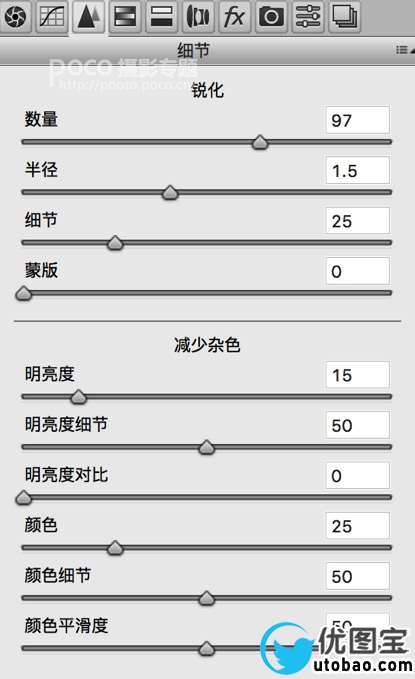The width and height of the screenshot is (415, 679).
Task: Open the Lens Corrections panel icon
Action: (198, 16)
